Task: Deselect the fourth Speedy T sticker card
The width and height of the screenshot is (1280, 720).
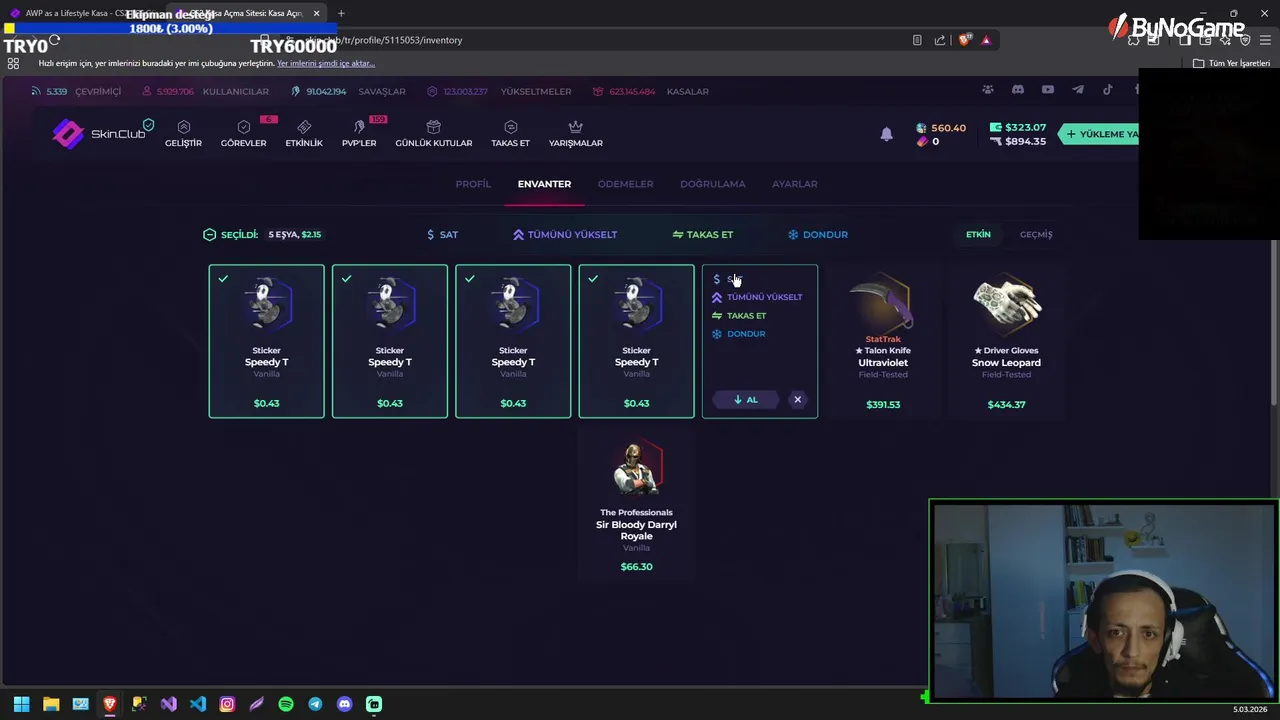Action: click(636, 341)
